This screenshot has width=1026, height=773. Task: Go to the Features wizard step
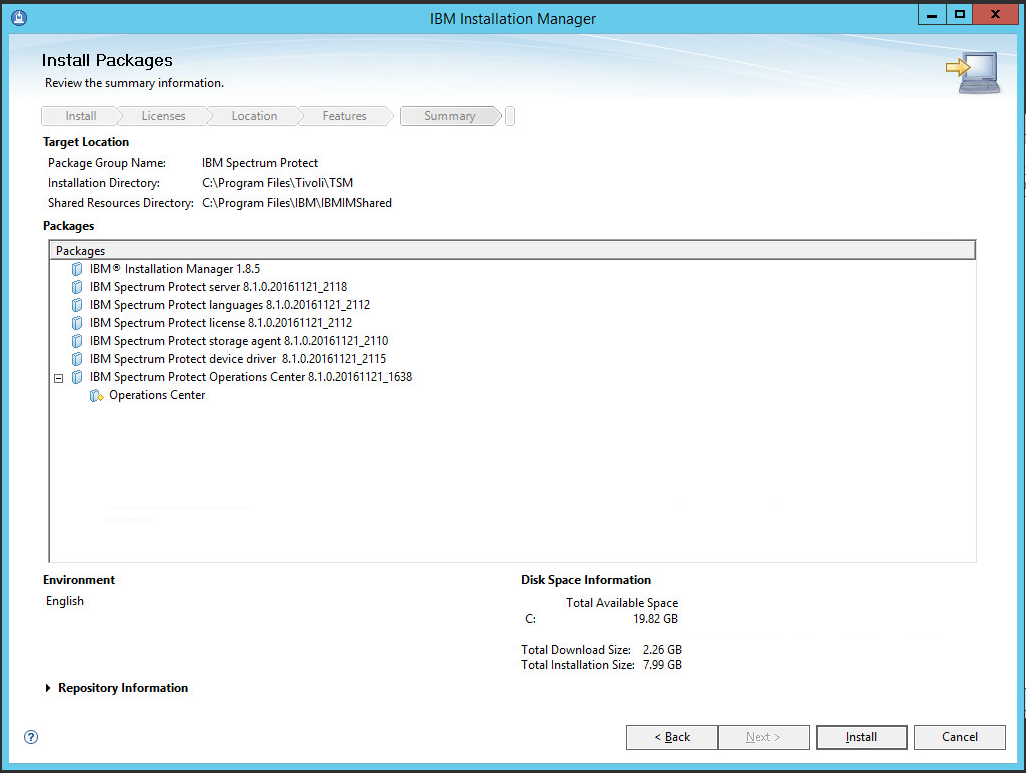(x=344, y=116)
